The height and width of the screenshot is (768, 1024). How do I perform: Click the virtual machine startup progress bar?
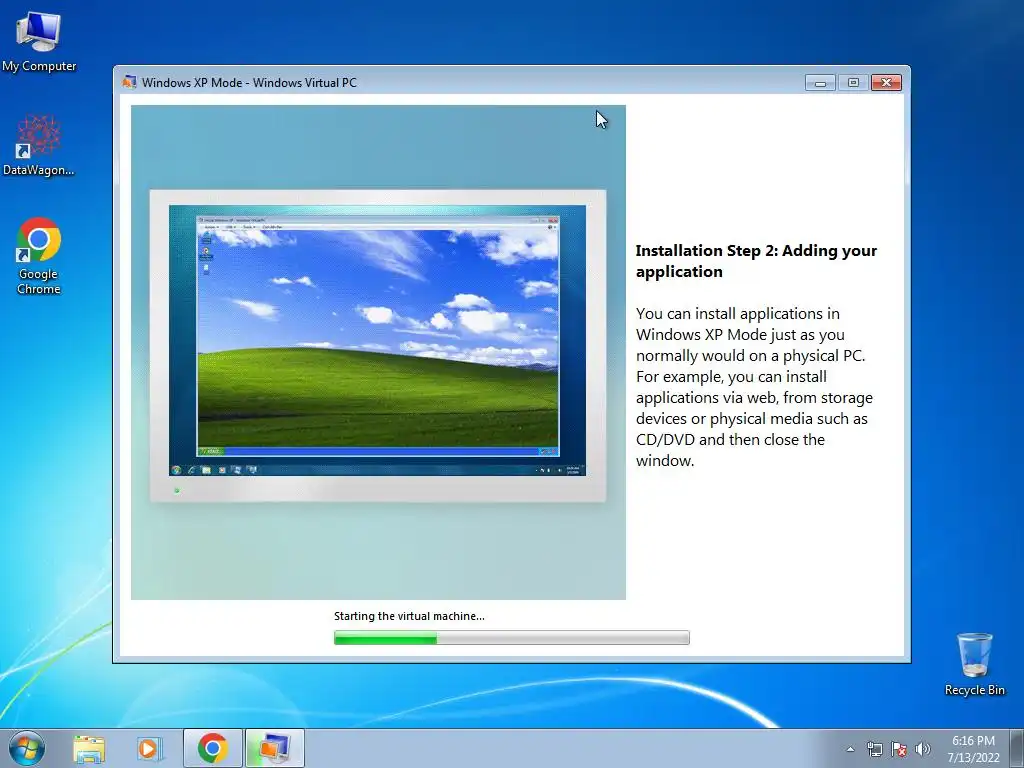click(511, 637)
